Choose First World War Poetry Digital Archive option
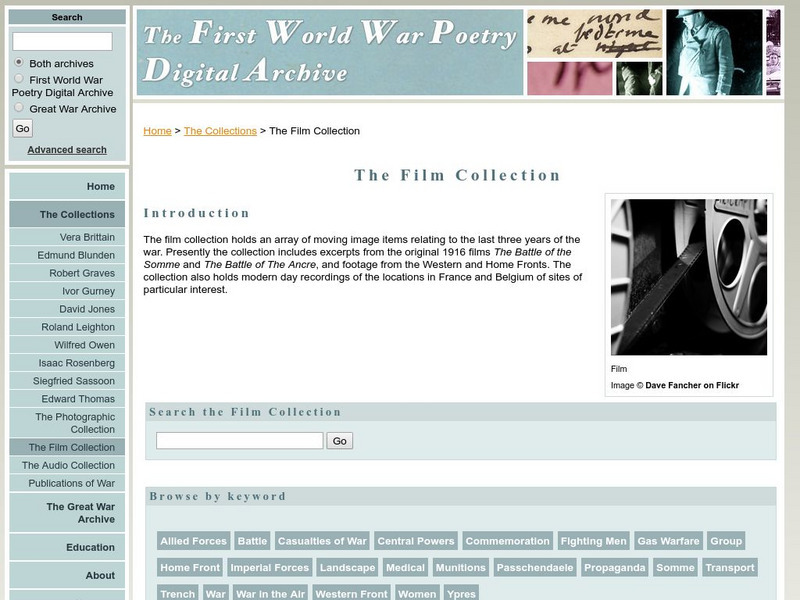The image size is (800, 600). click(x=19, y=79)
